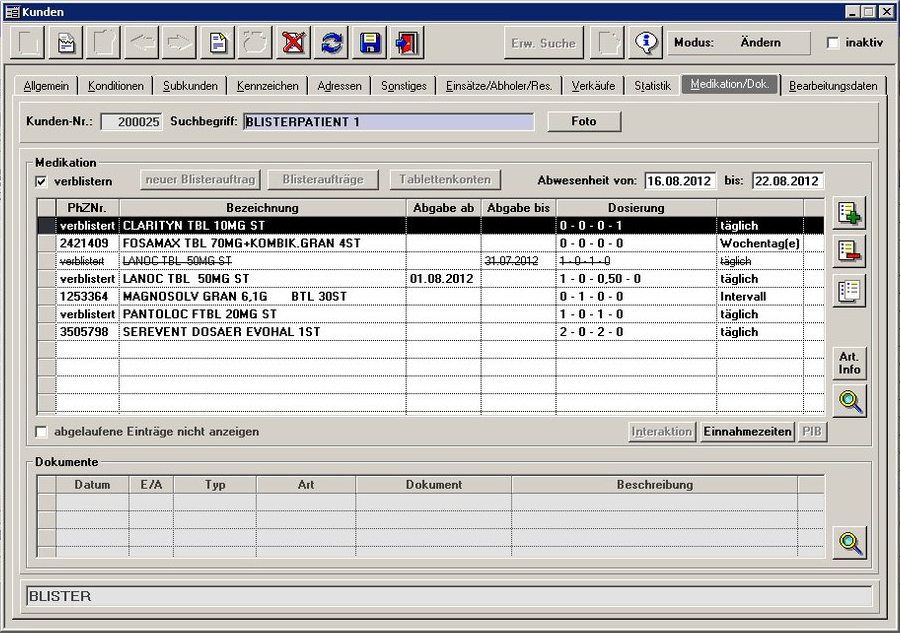The width and height of the screenshot is (900, 633).
Task: Open the Bearbeitungsdaten tab
Action: [832, 86]
